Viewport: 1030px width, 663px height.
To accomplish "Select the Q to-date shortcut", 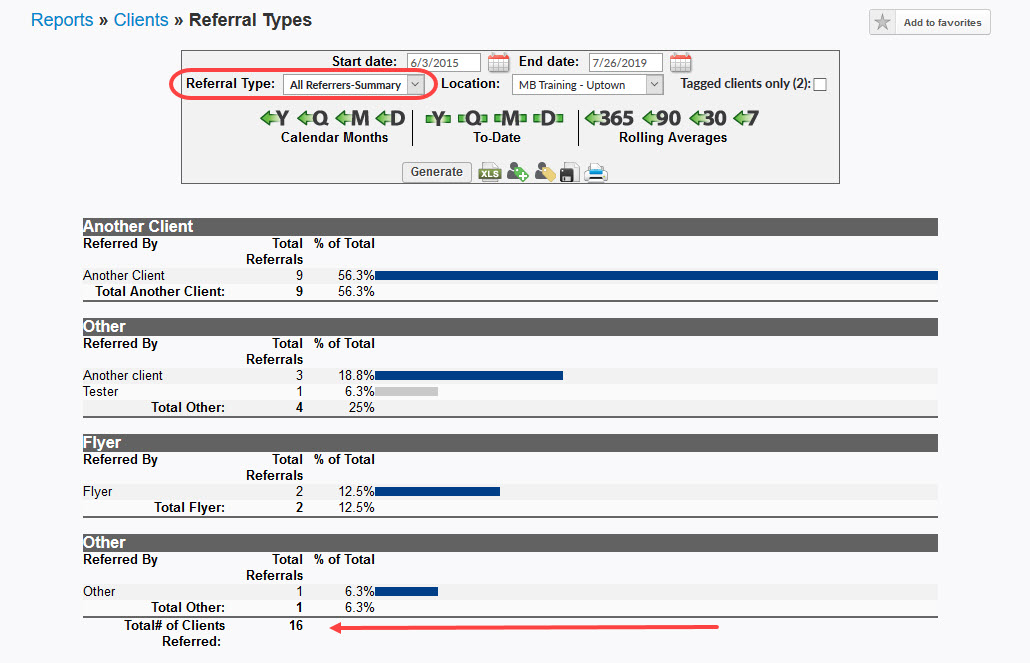I will (x=473, y=117).
